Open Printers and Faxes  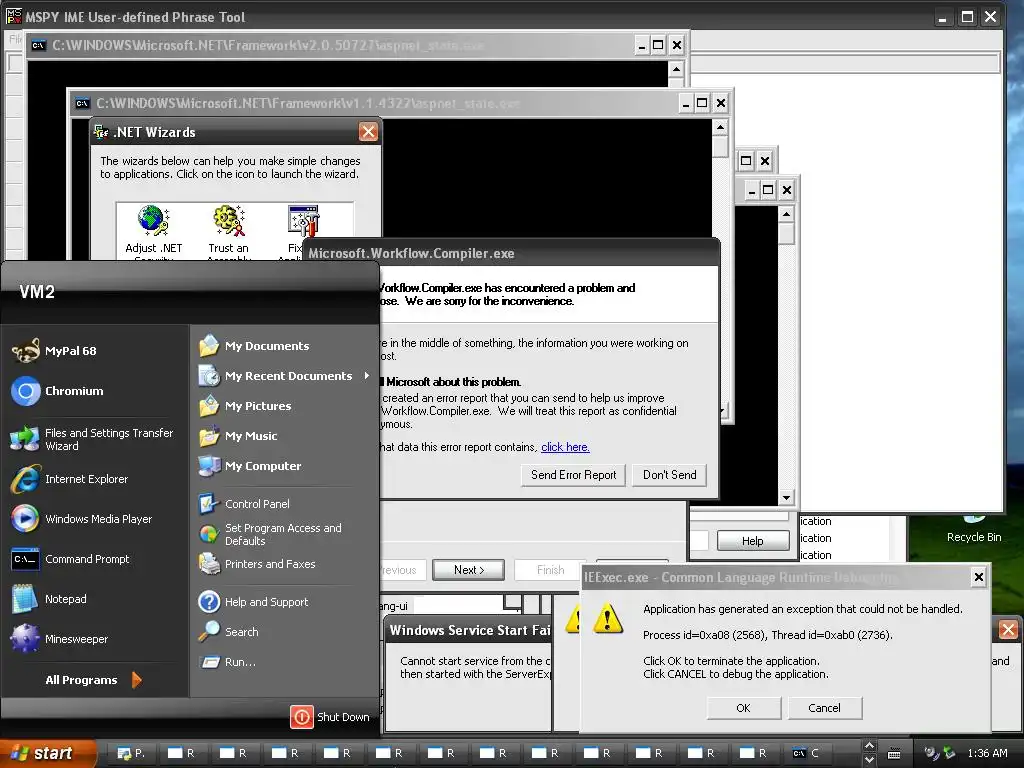[257, 564]
